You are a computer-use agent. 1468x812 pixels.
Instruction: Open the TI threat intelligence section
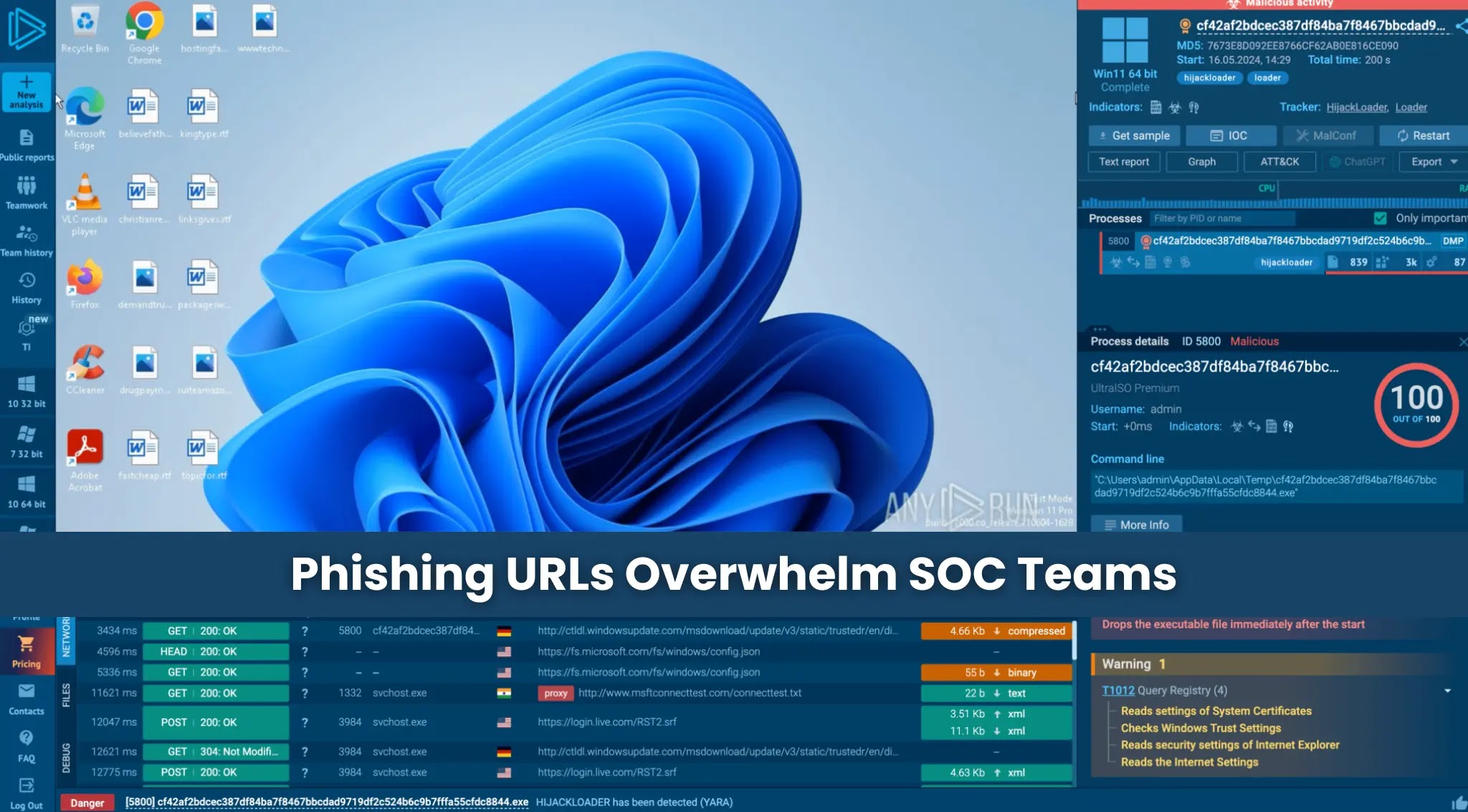pyautogui.click(x=27, y=334)
